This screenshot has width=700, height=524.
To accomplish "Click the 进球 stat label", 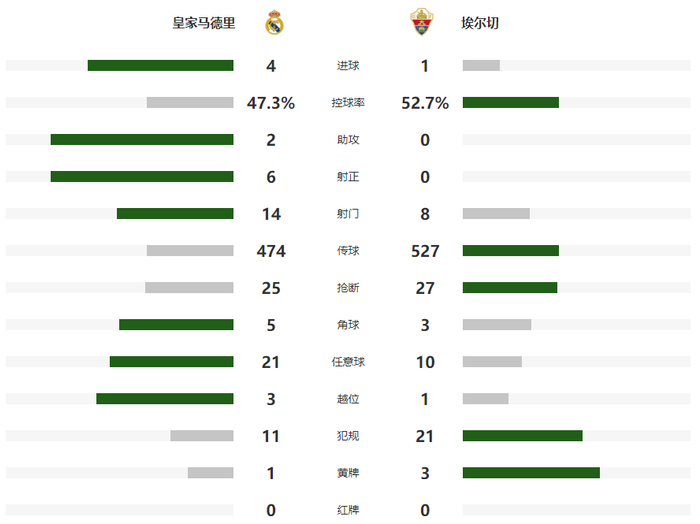I will pos(348,66).
